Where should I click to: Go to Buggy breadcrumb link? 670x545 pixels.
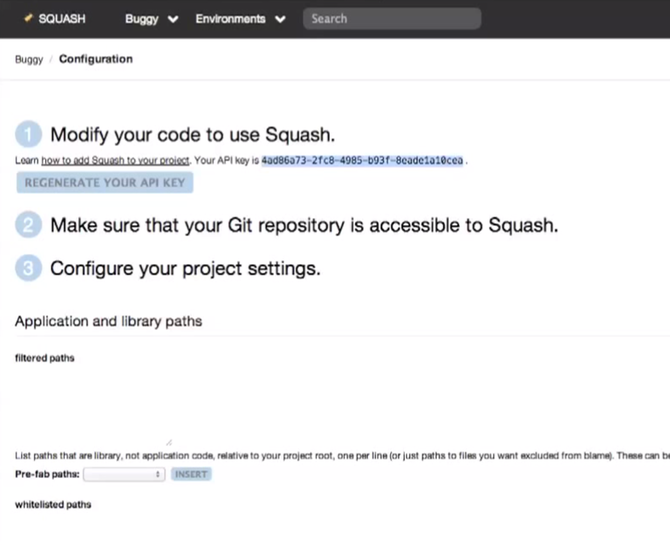pyautogui.click(x=29, y=59)
